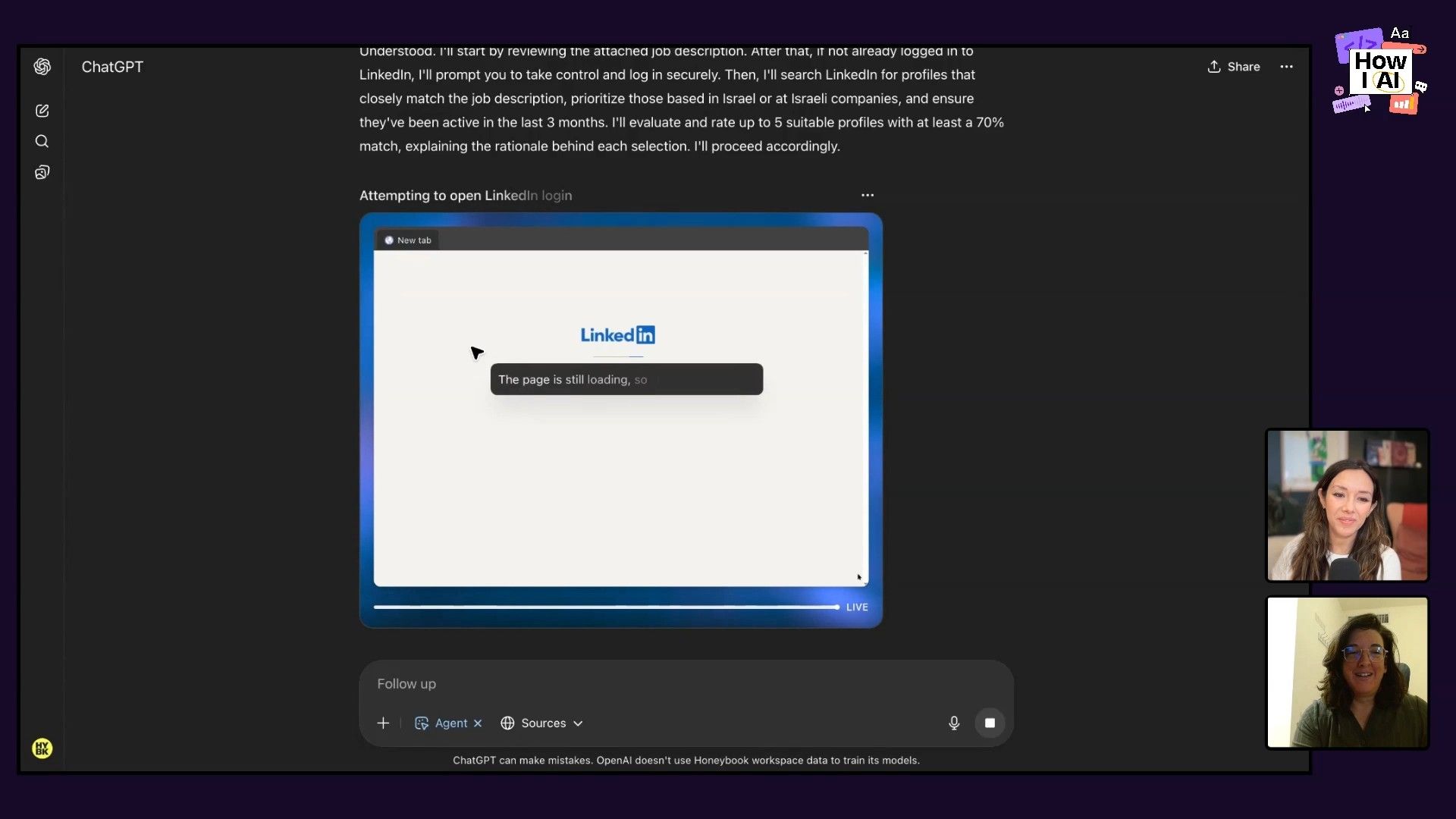This screenshot has height=819, width=1456.
Task: Click the 'The page is still loading' tooltip
Action: click(x=626, y=379)
